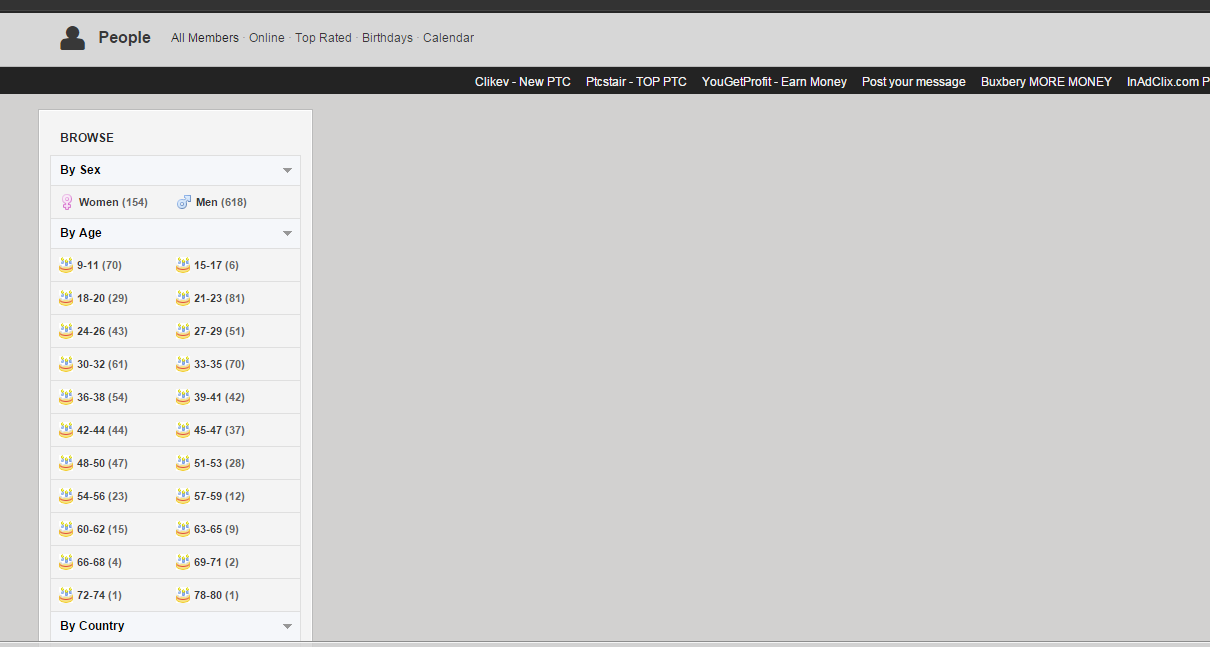Collapse the By Age section arrow
1210x647 pixels.
287,234
